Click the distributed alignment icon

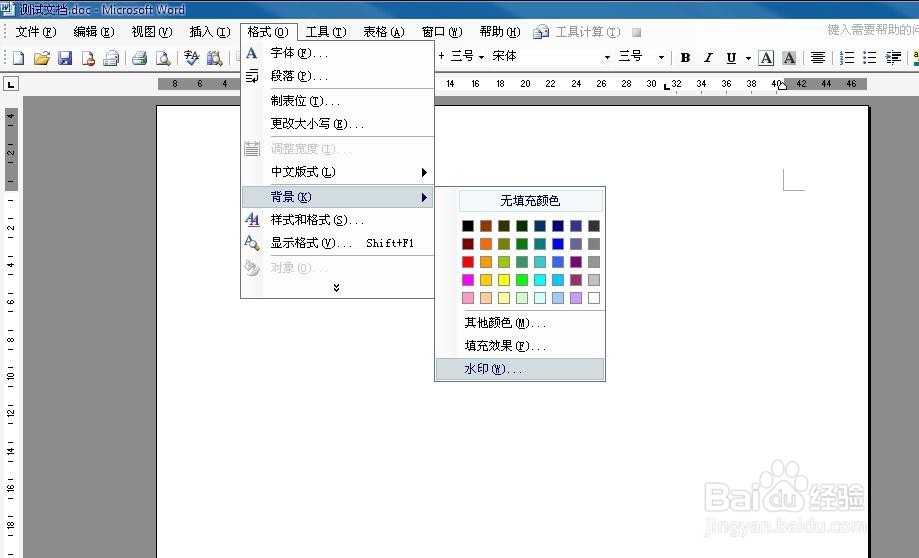(x=818, y=57)
